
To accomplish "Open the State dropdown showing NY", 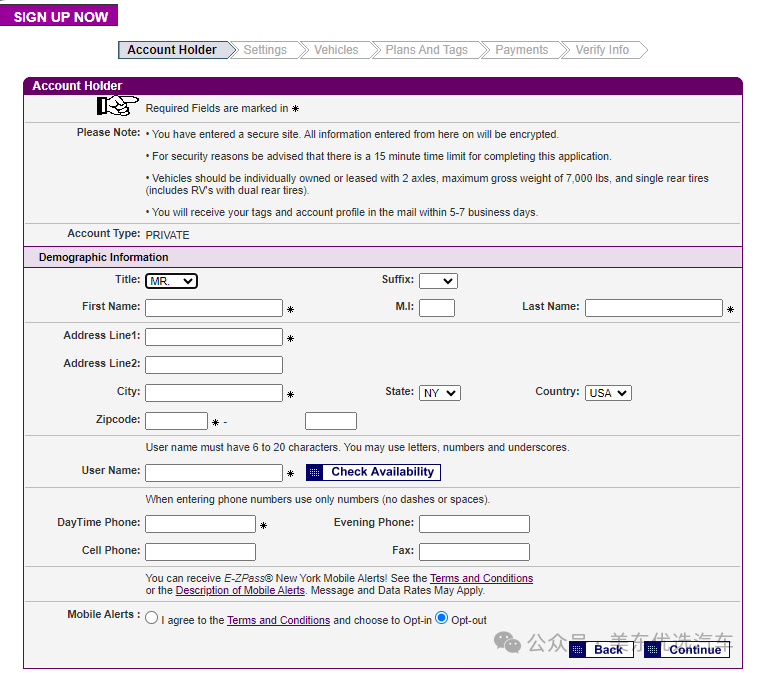I will point(439,393).
